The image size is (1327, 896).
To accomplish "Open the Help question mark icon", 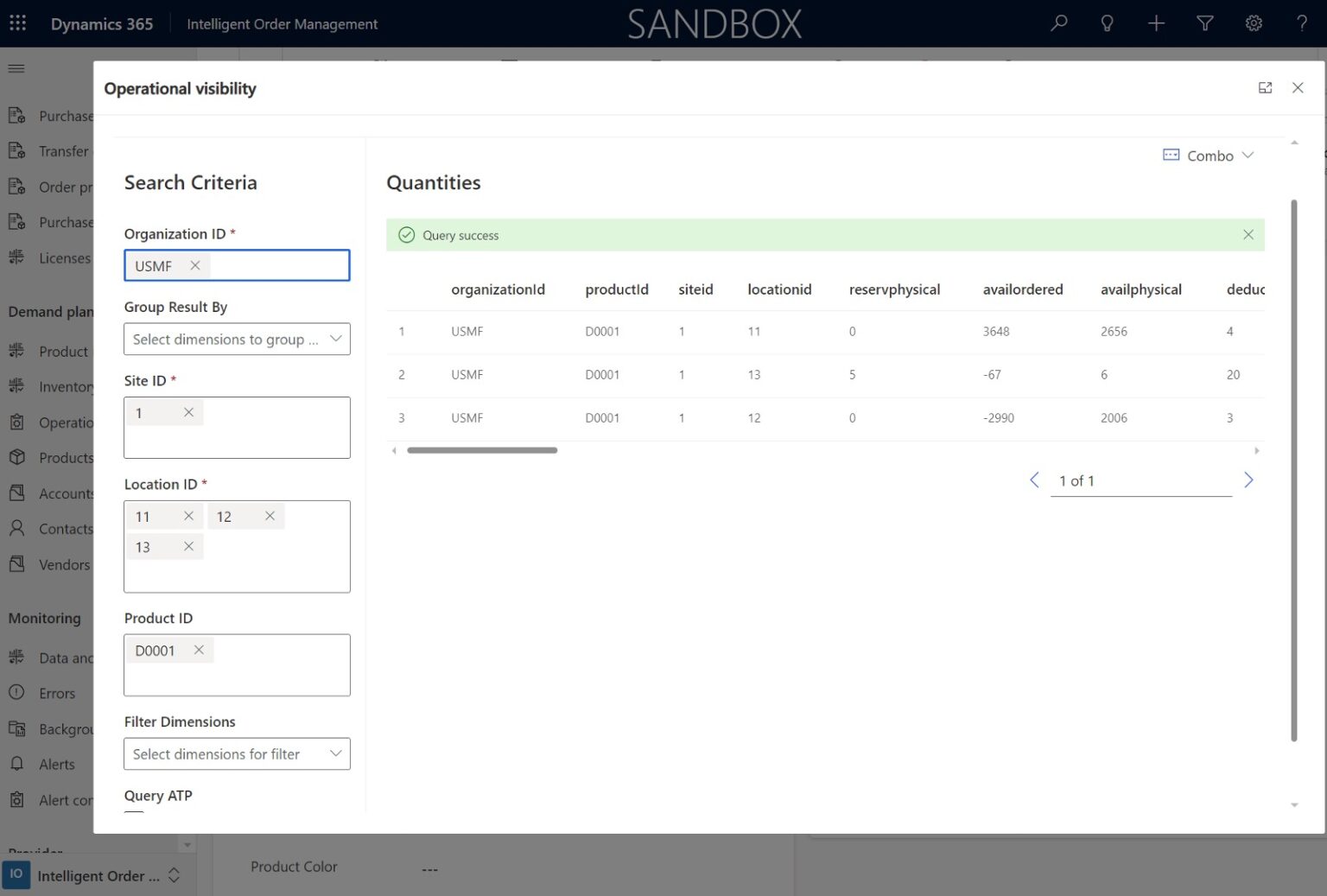I will [x=1302, y=23].
